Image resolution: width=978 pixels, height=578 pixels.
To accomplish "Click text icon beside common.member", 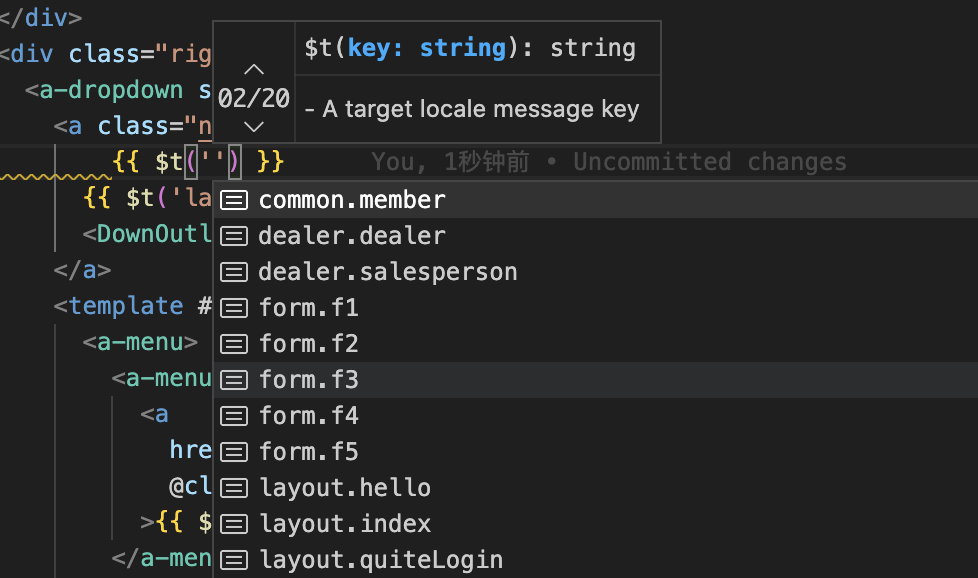I will pyautogui.click(x=234, y=200).
